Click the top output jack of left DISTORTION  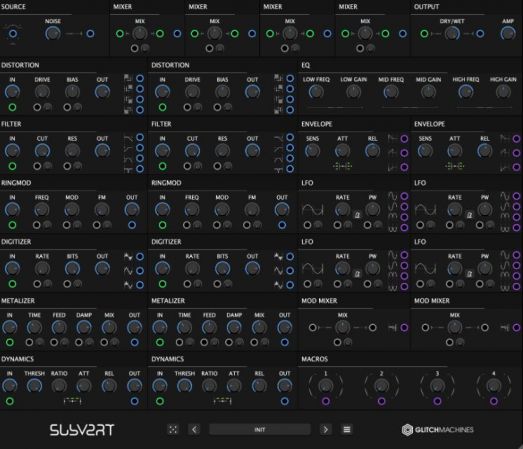click(140, 78)
